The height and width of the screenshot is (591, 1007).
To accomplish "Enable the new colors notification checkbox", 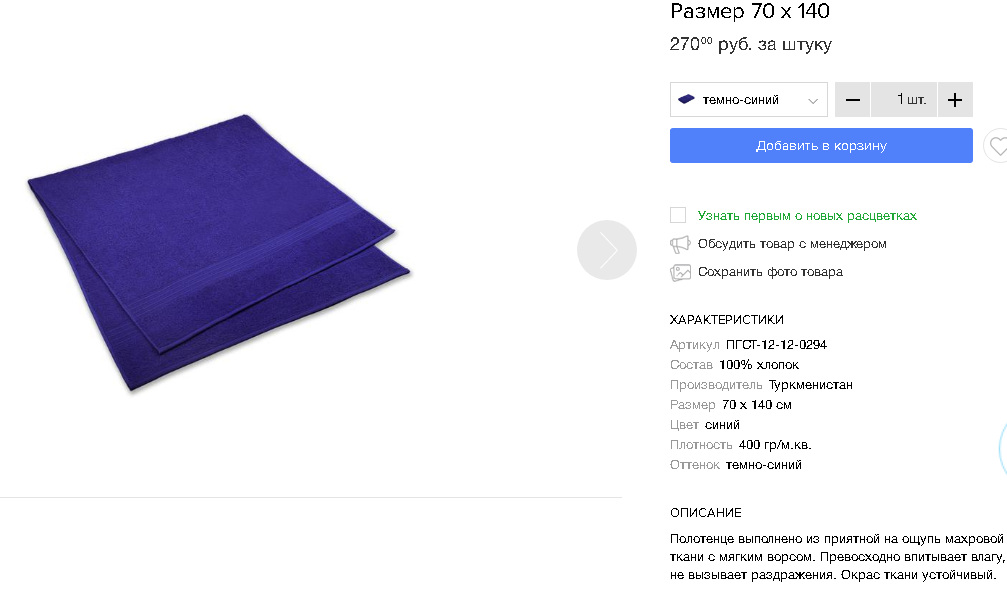I will point(678,215).
